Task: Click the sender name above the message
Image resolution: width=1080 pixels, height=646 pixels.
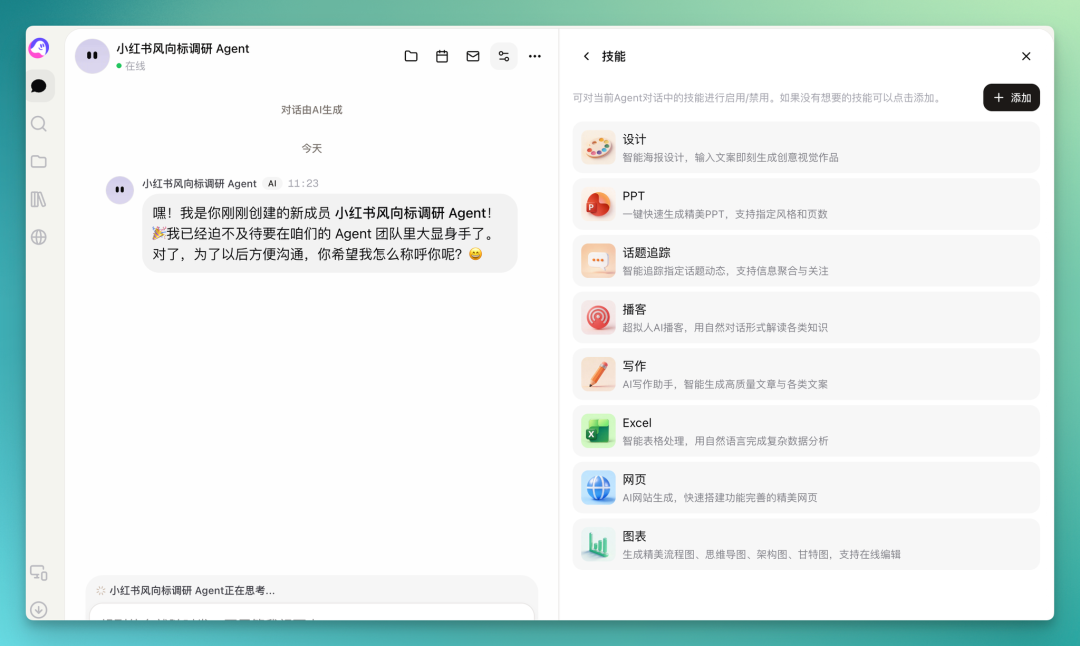Action: pos(199,183)
